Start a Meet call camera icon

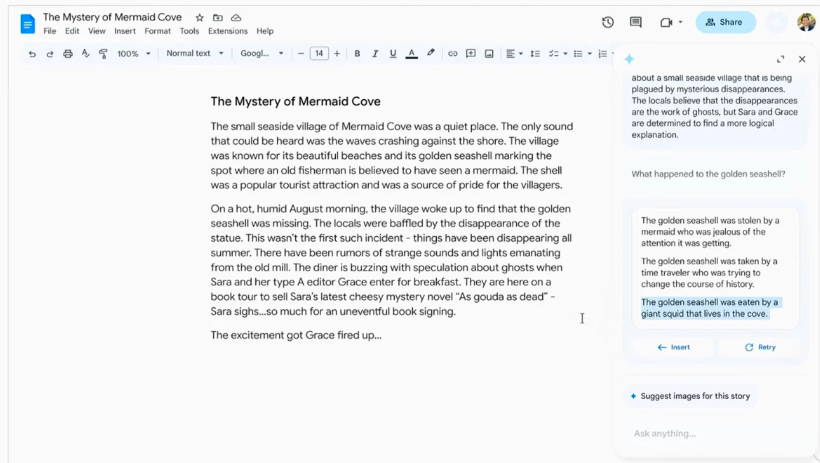[666, 22]
